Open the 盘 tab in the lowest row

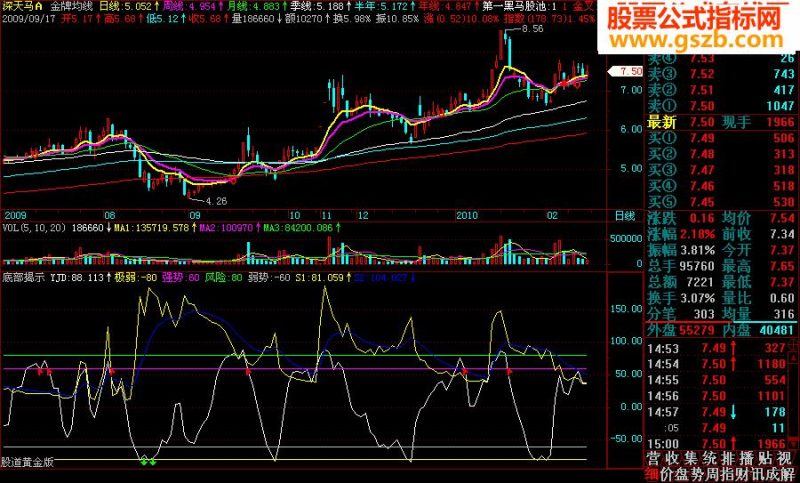coord(683,474)
